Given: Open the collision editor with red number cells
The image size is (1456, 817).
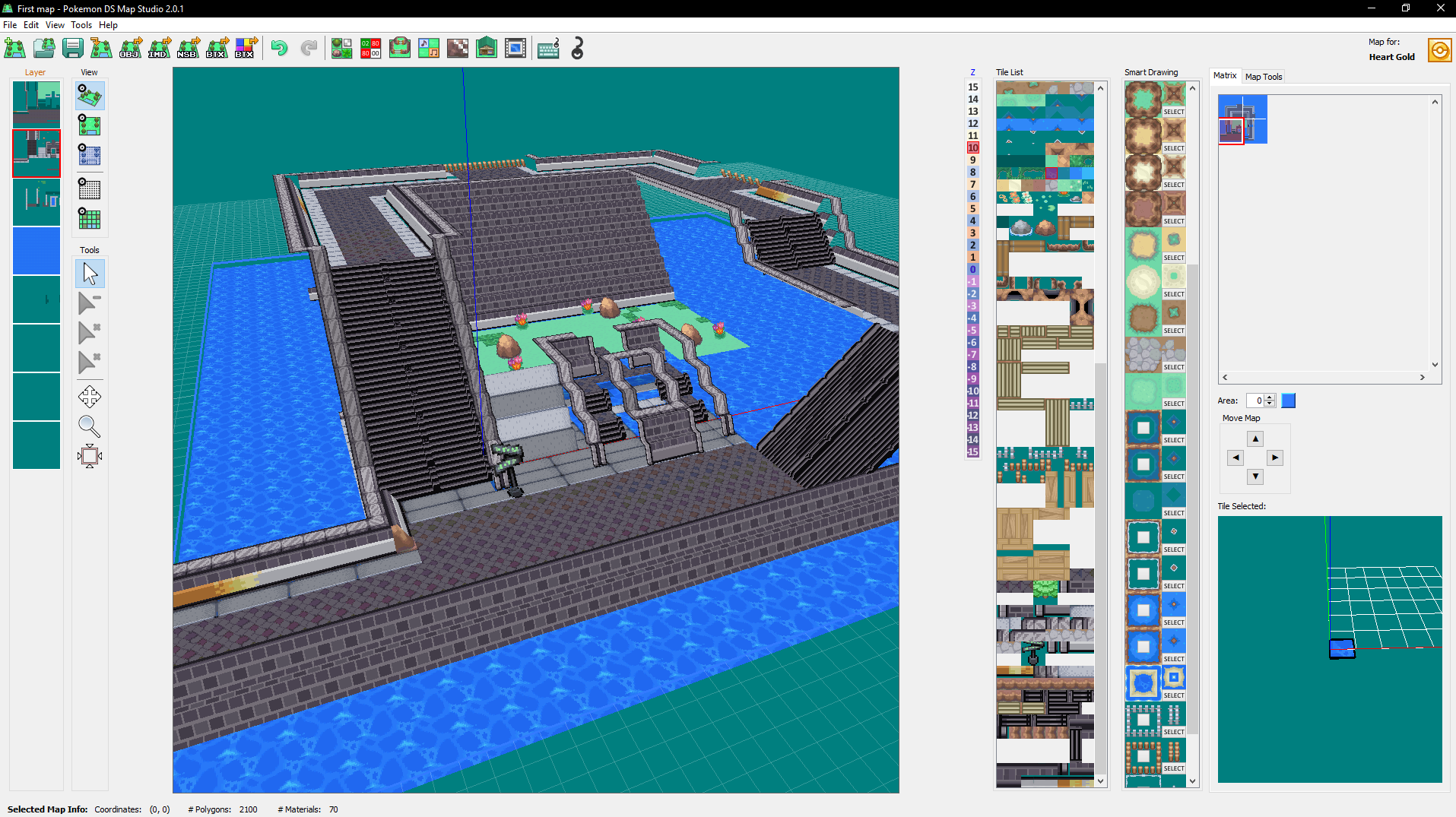Looking at the screenshot, I should [x=371, y=49].
